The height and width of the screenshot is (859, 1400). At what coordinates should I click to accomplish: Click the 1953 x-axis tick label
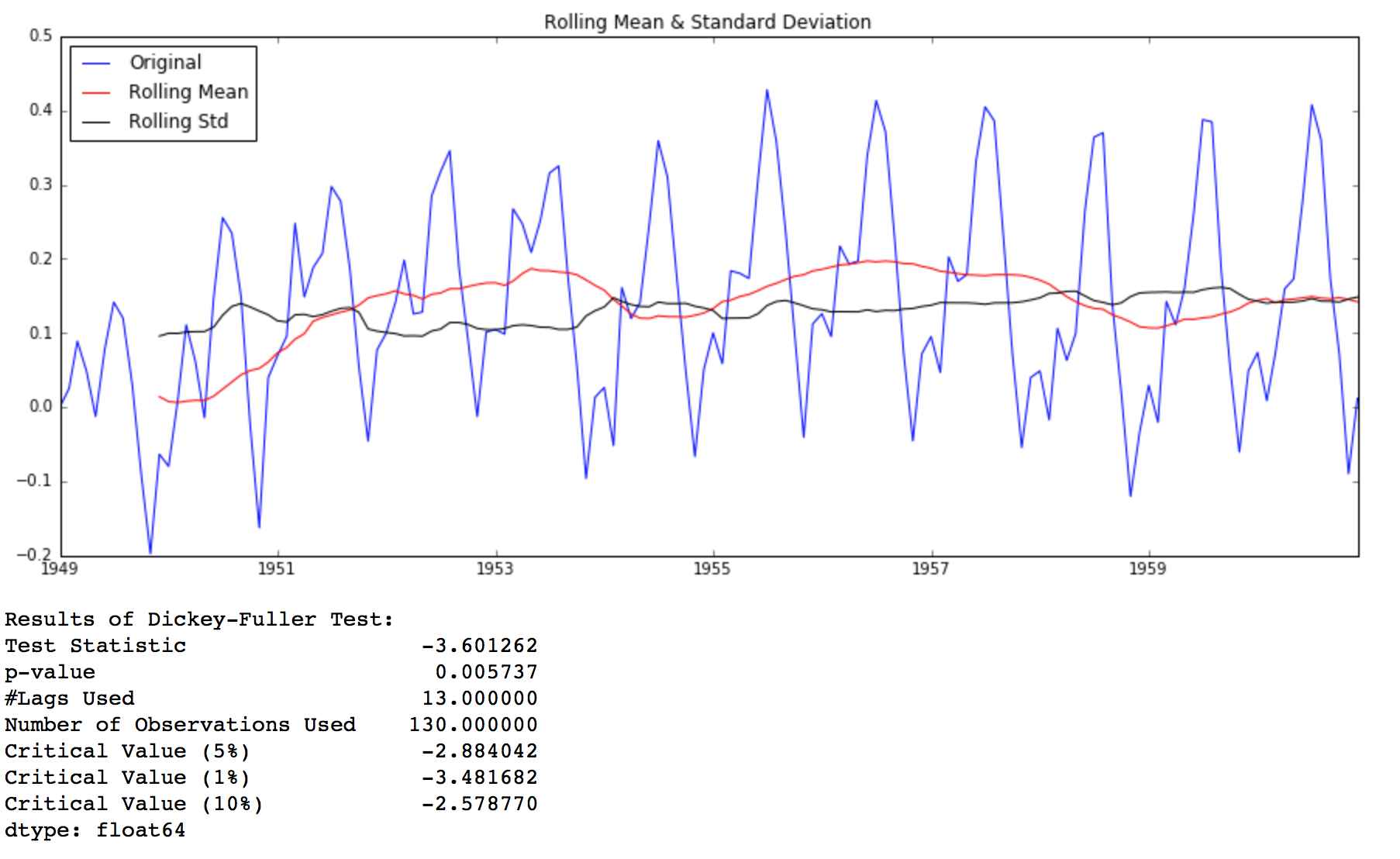(x=495, y=569)
